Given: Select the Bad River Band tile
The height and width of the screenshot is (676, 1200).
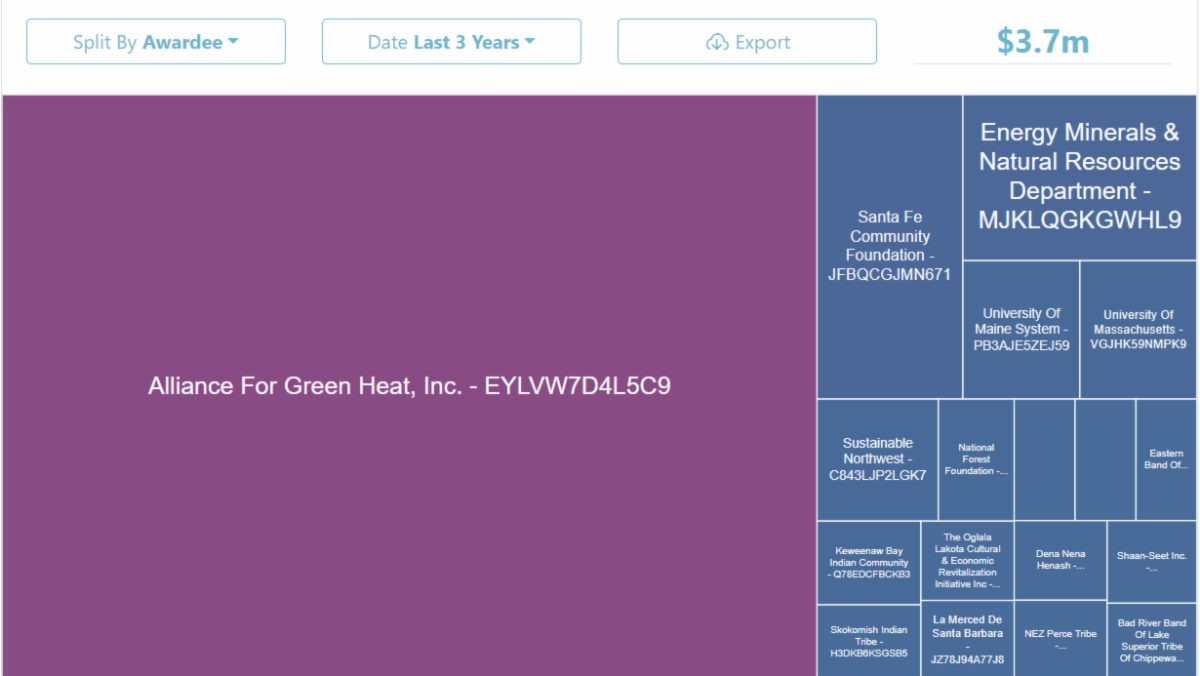Looking at the screenshot, I should point(1152,640).
